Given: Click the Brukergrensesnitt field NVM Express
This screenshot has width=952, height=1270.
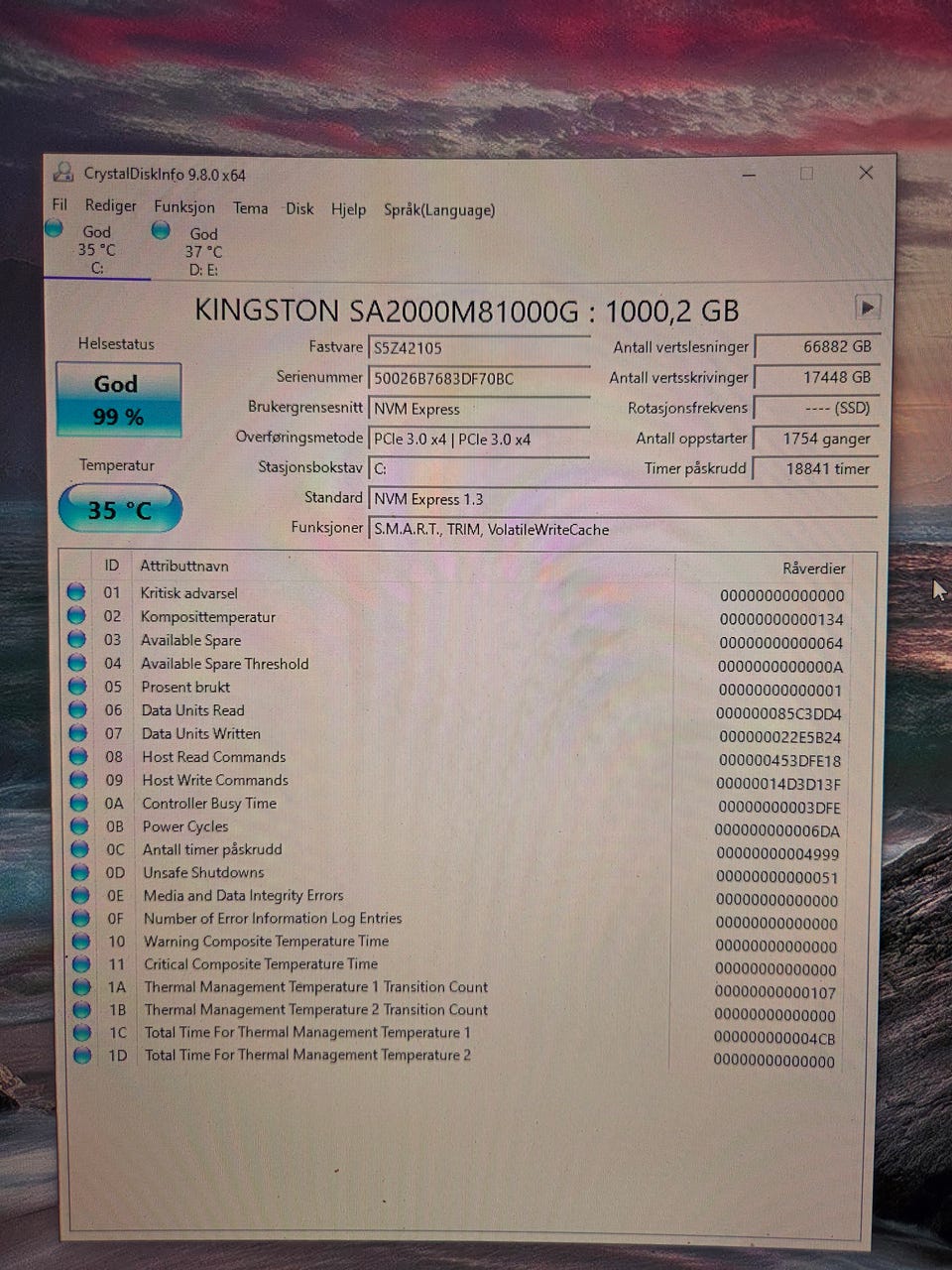Looking at the screenshot, I should [x=479, y=409].
